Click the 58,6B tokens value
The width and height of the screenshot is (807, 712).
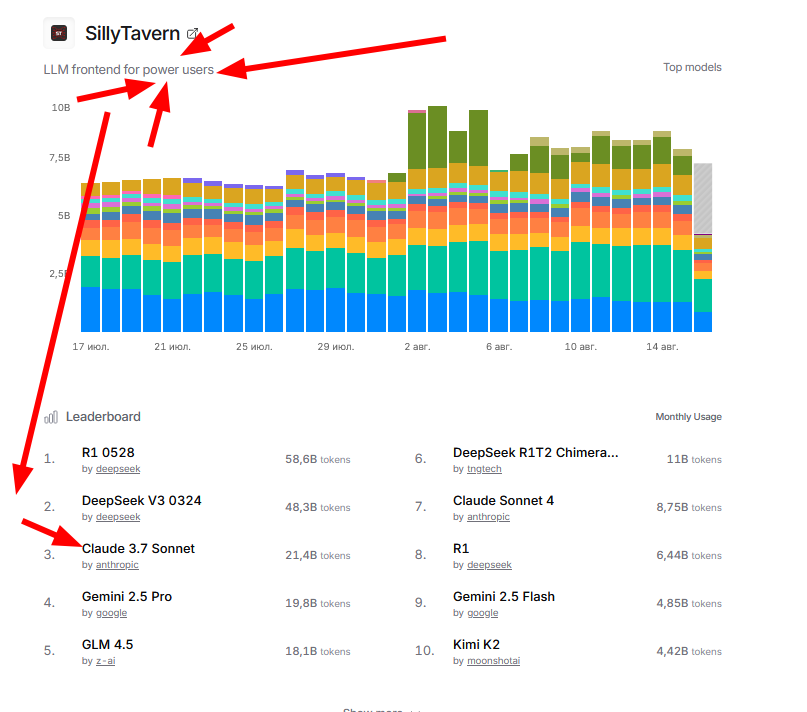318,459
